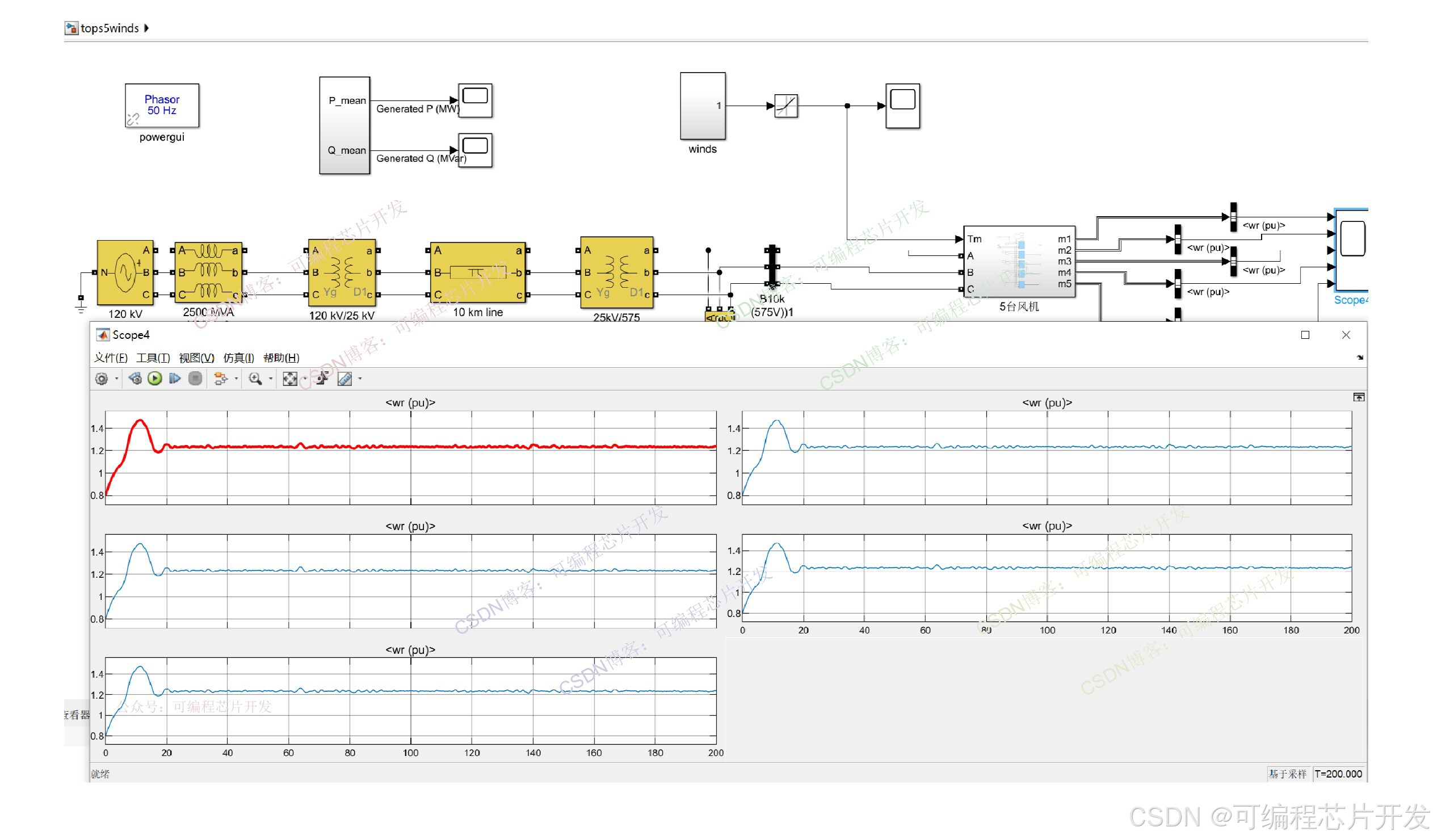Select the powergui Phasor 50 Hz block
Viewport: 1433px width, 840px height.
[162, 106]
